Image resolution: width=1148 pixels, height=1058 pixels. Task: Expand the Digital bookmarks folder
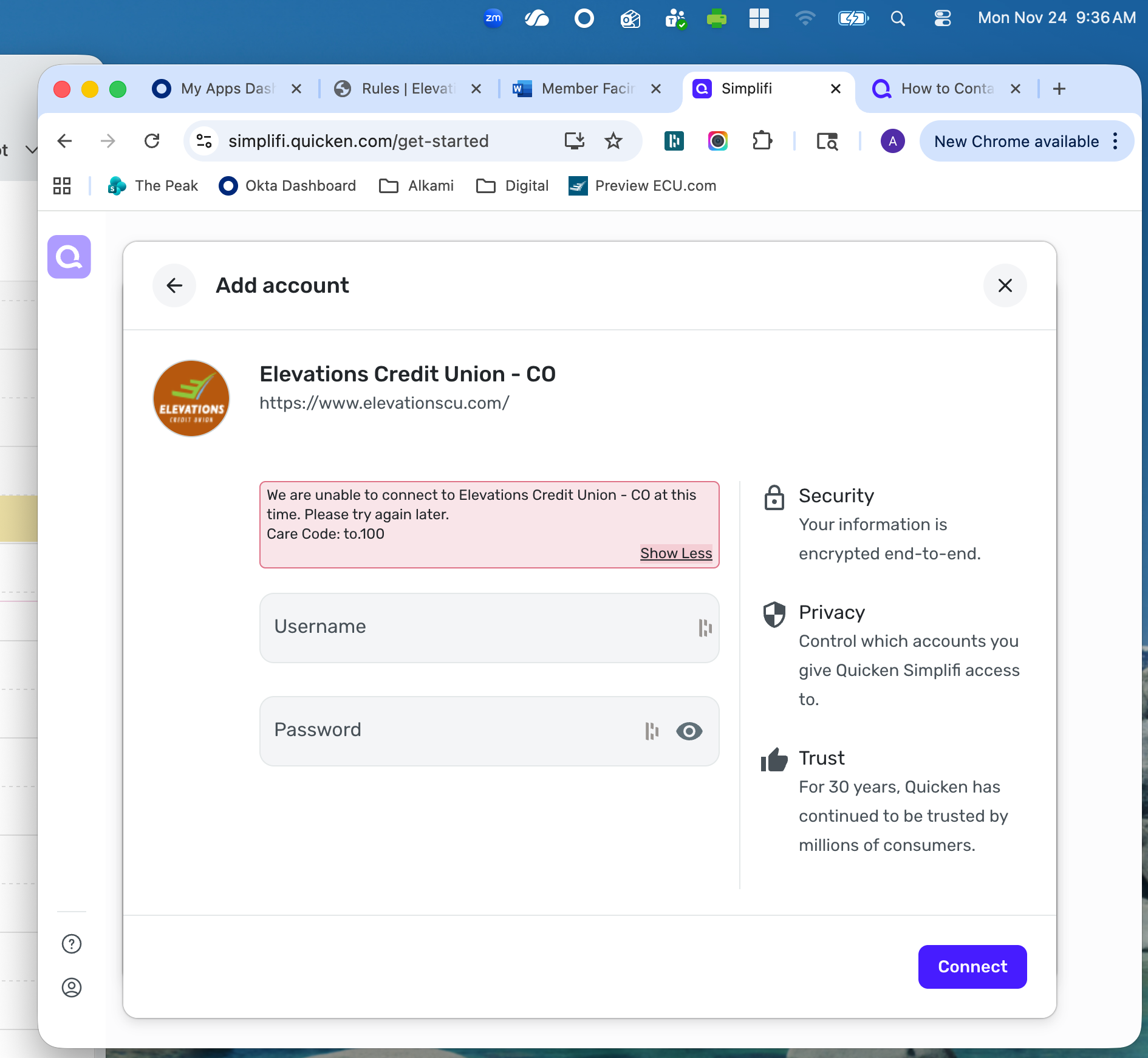(x=513, y=186)
